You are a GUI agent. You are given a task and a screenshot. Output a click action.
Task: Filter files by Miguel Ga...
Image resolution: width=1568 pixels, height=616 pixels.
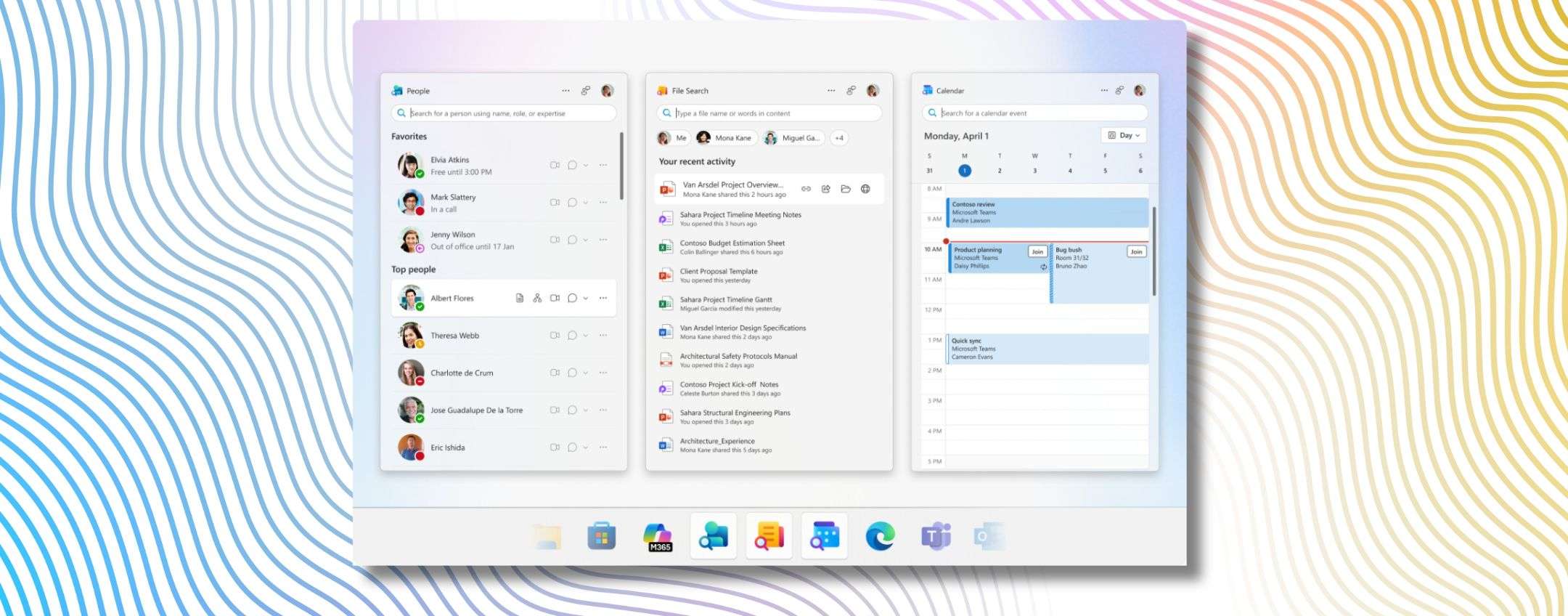click(x=793, y=138)
